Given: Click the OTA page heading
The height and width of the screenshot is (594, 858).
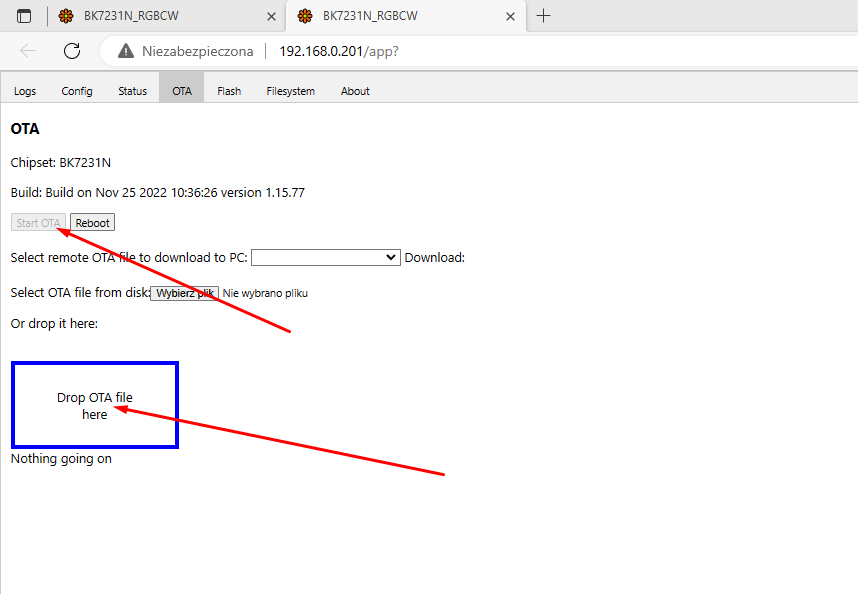Looking at the screenshot, I should pyautogui.click(x=25, y=129).
